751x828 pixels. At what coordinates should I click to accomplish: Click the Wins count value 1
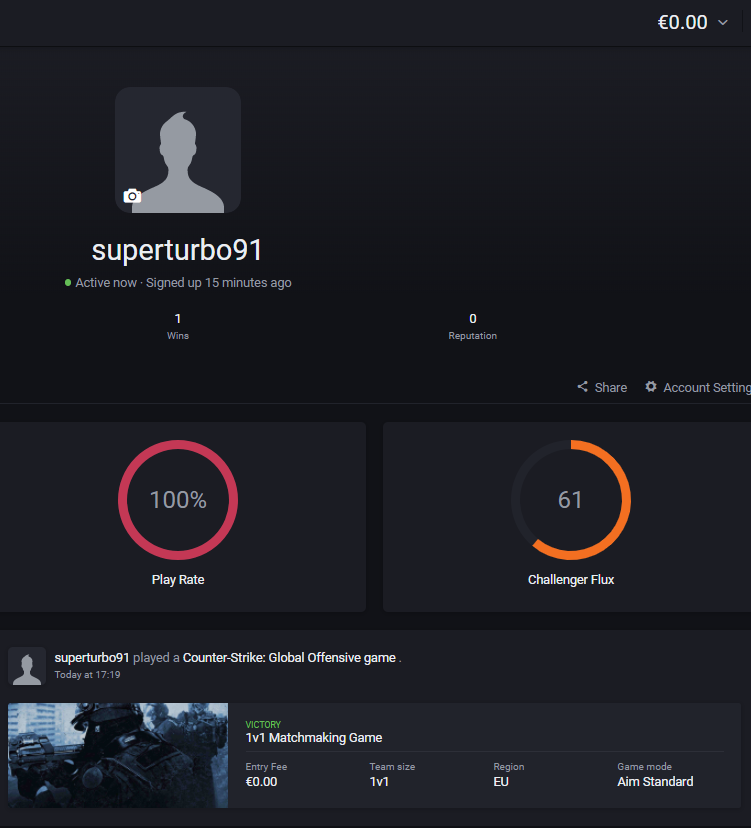[178, 318]
